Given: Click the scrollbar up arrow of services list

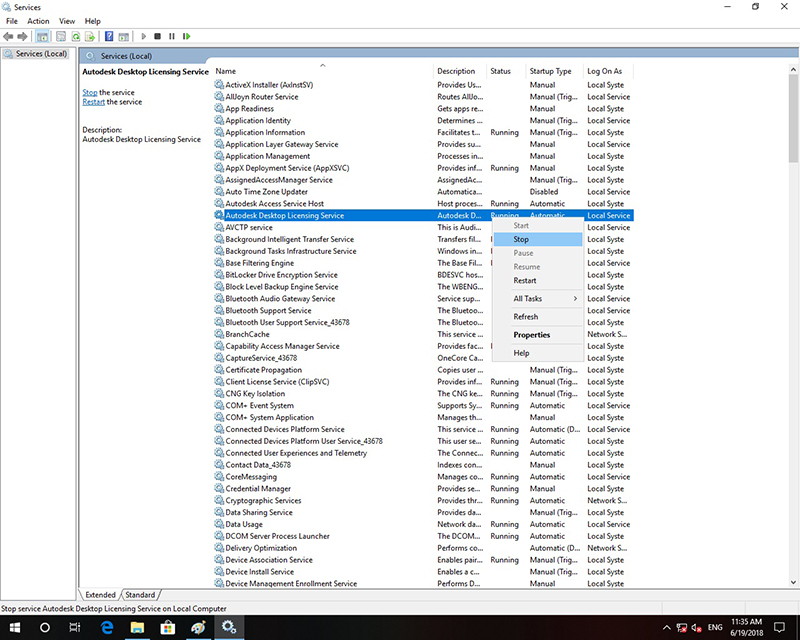Looking at the screenshot, I should (x=793, y=69).
